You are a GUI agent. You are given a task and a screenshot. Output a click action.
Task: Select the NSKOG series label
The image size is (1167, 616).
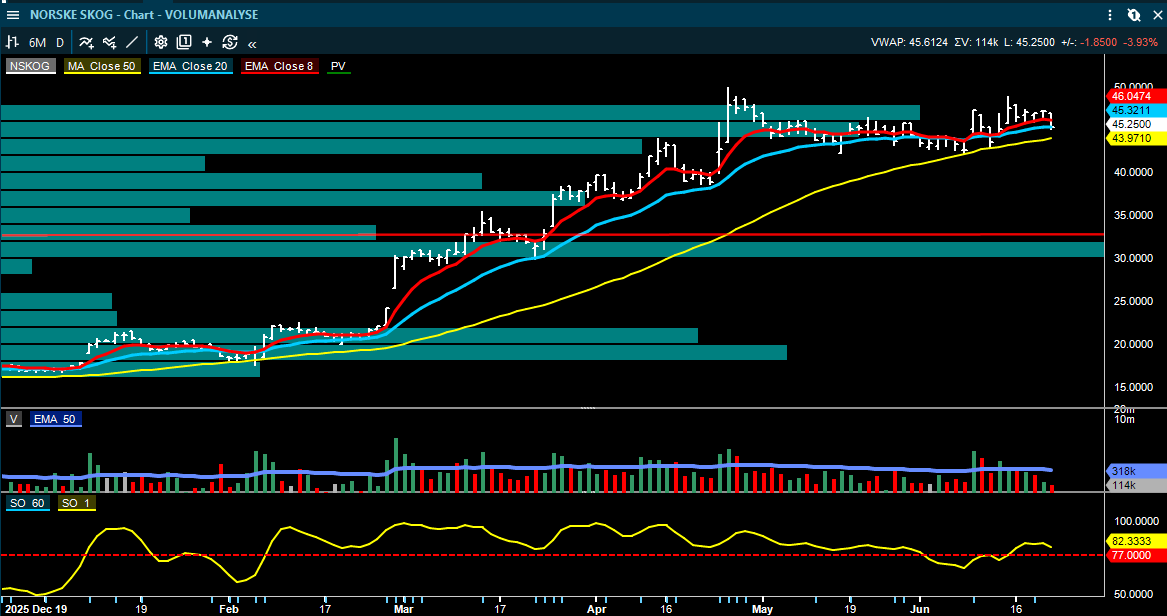(31, 66)
